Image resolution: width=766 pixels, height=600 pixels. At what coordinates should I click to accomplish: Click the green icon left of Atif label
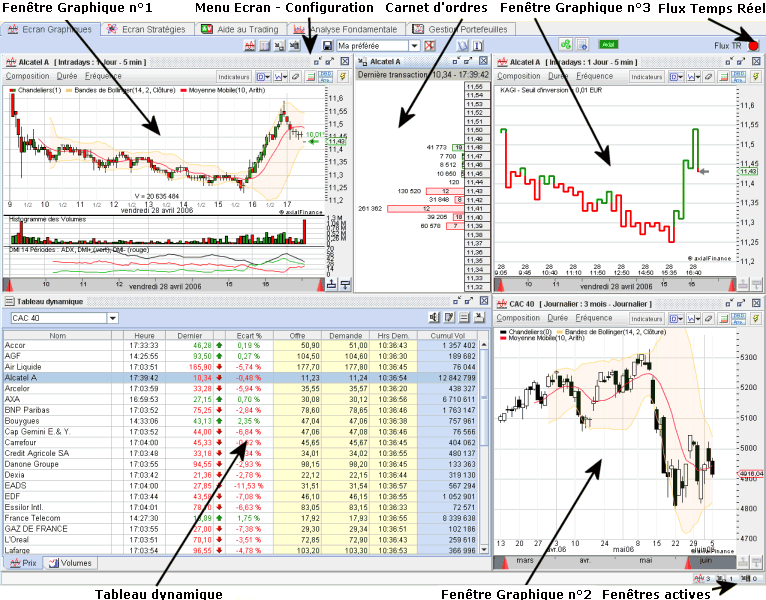click(x=566, y=46)
